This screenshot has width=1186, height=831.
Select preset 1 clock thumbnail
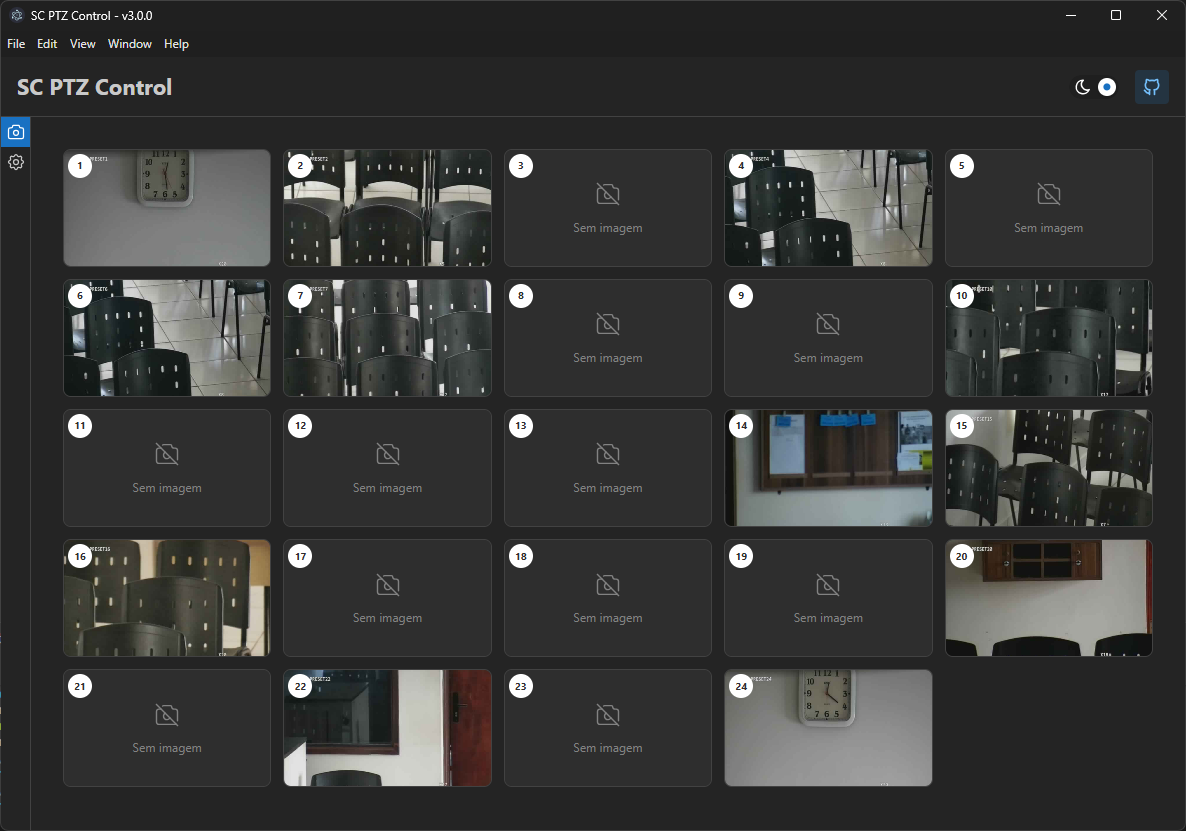point(167,208)
